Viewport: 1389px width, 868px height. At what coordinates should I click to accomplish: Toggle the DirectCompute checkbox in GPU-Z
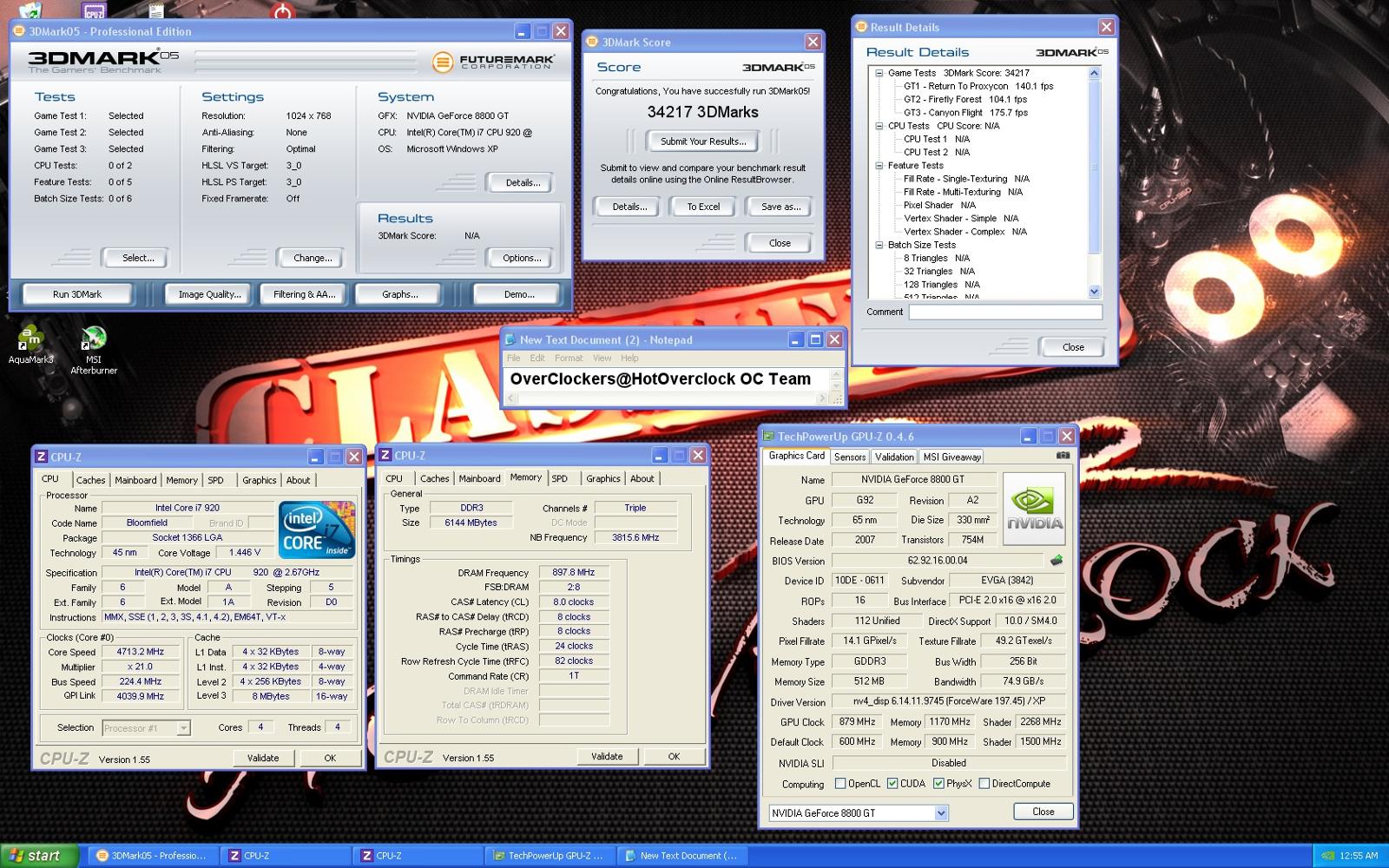pos(984,783)
